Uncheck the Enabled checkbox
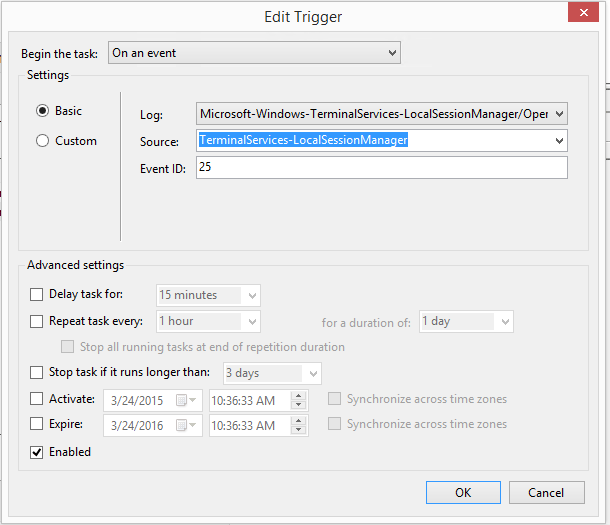 tap(37, 452)
